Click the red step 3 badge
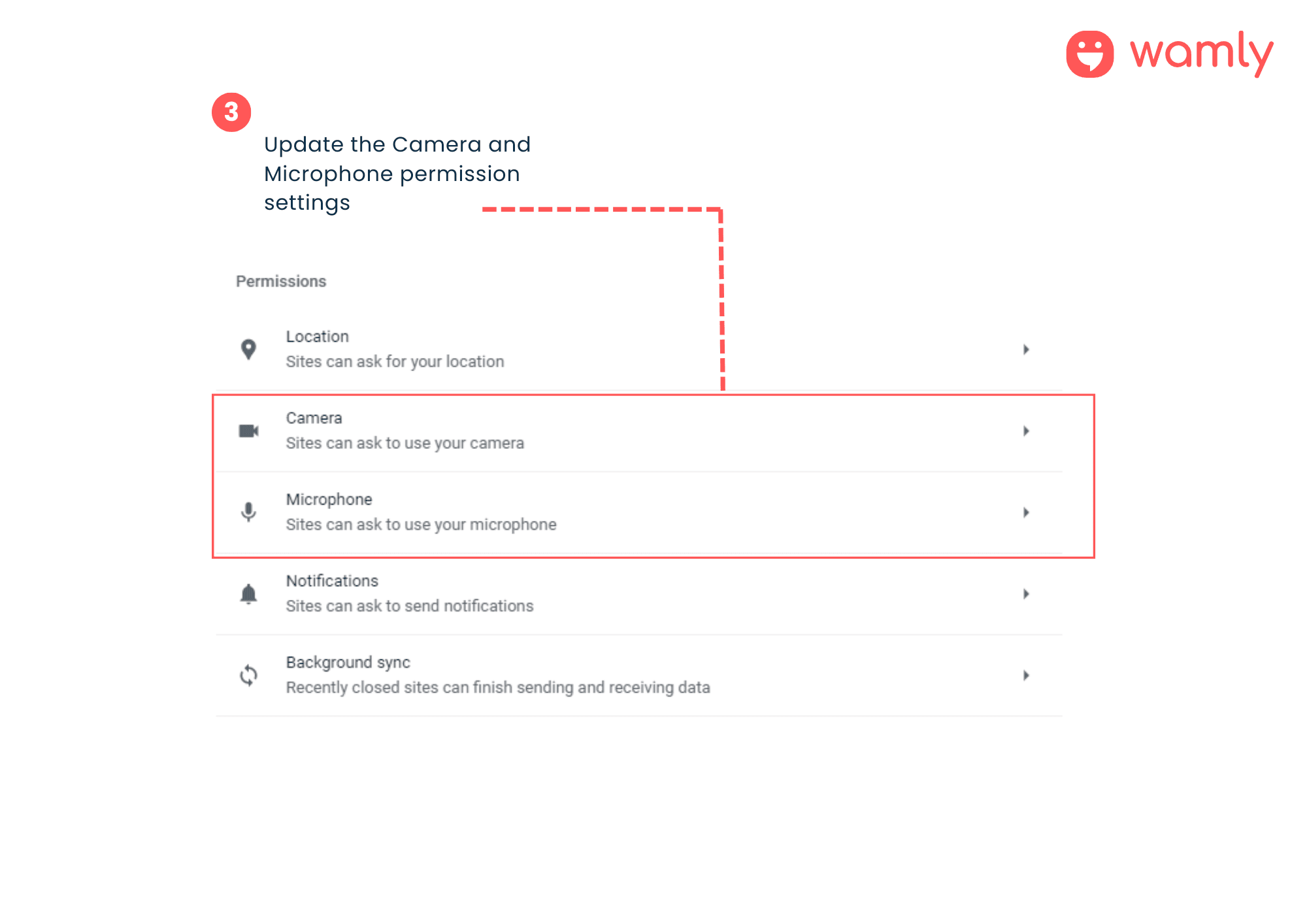Image resolution: width=1307 pixels, height=924 pixels. [231, 112]
